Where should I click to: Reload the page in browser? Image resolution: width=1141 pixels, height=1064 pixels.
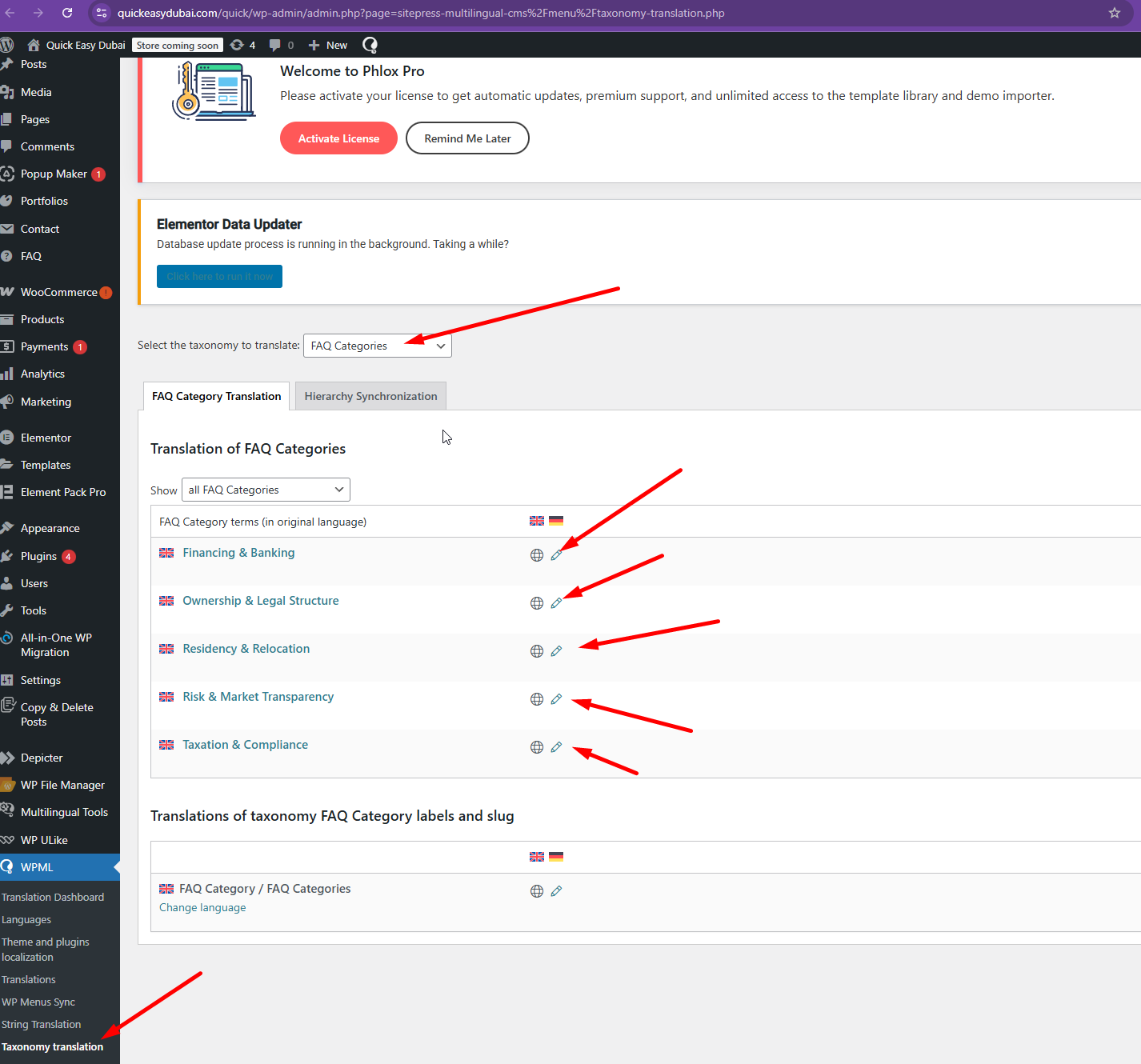pyautogui.click(x=67, y=13)
